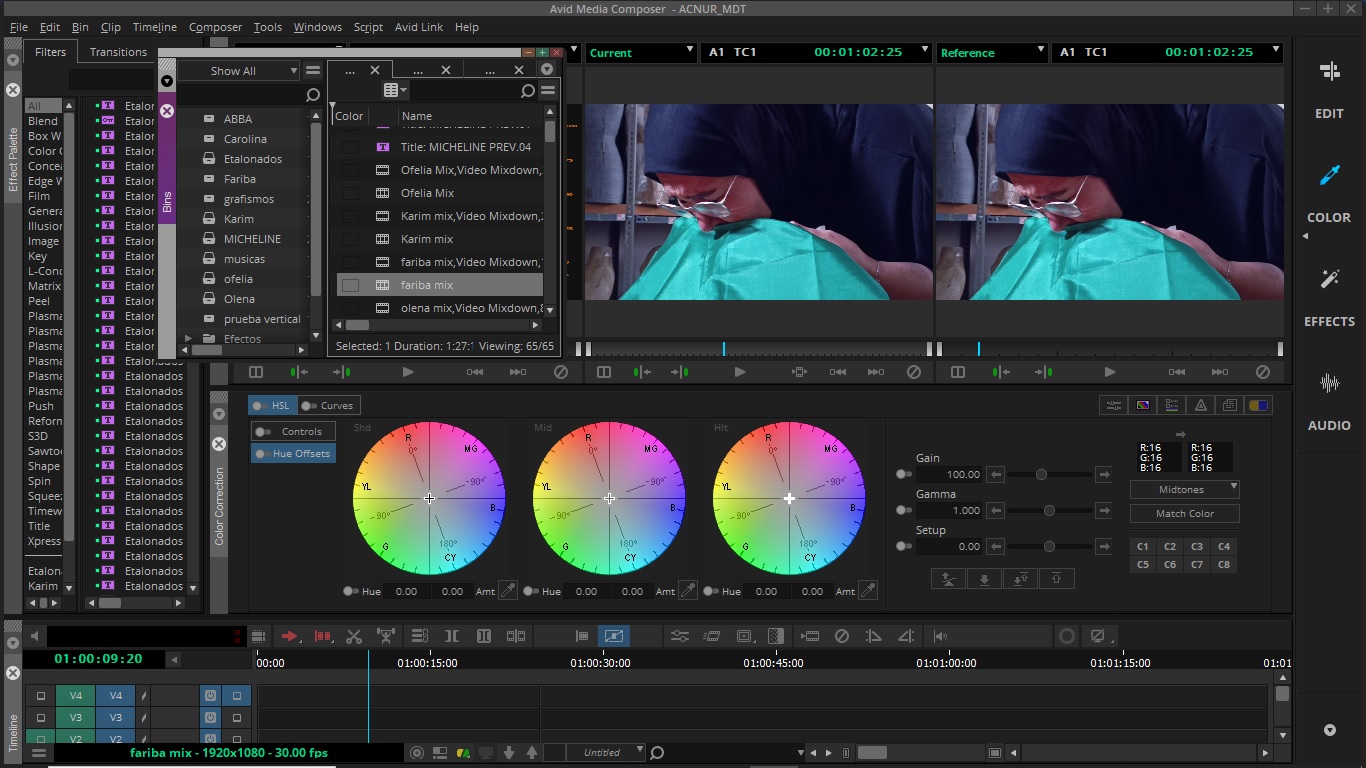Play the Reference monitor
Image resolution: width=1366 pixels, height=768 pixels.
tap(1110, 372)
